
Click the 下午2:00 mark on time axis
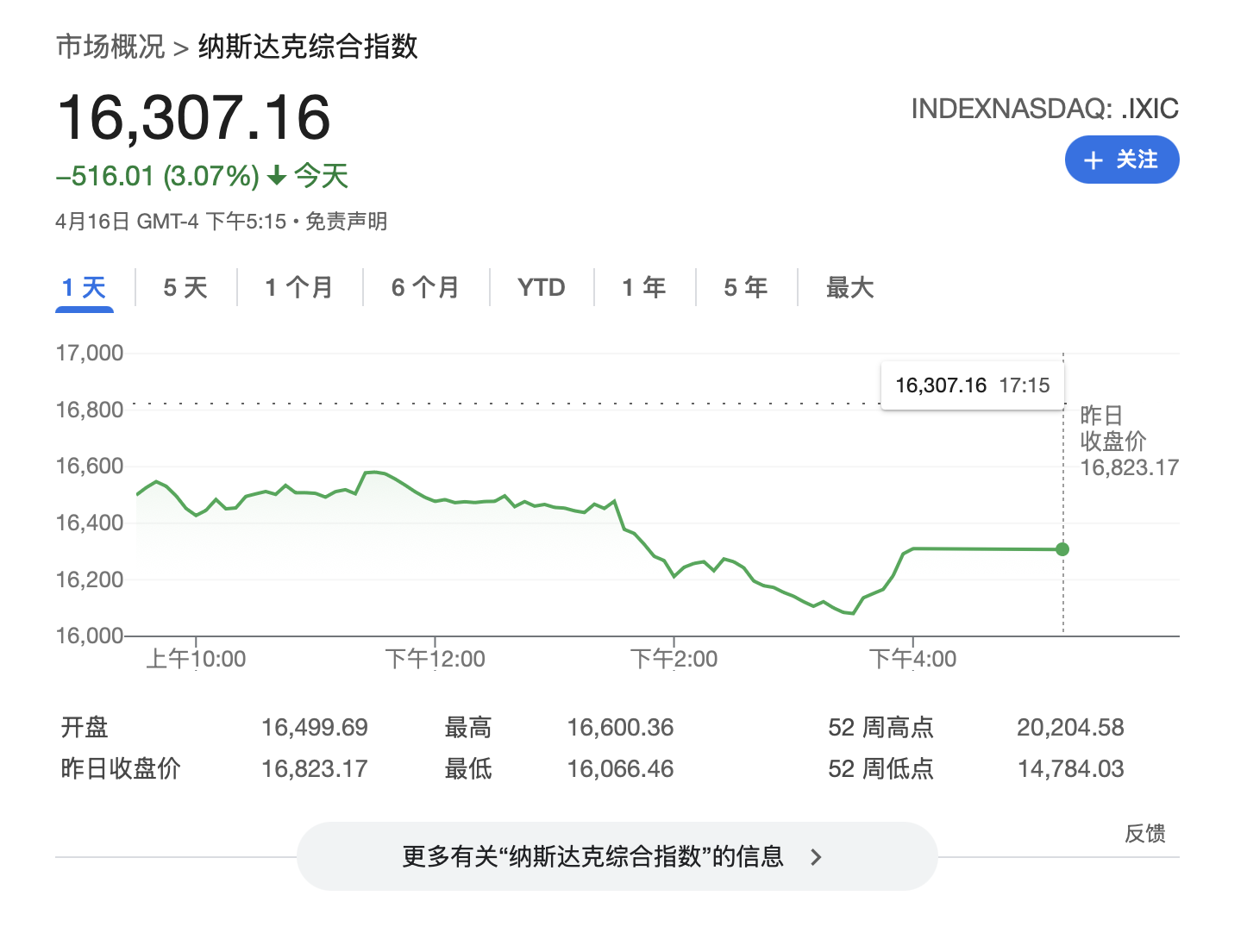pos(674,659)
